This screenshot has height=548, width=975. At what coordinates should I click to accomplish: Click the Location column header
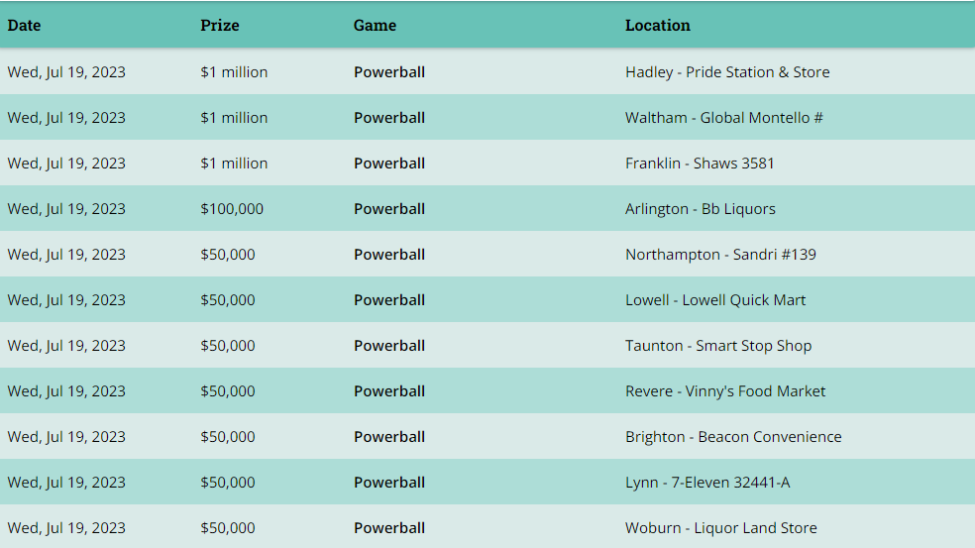[x=658, y=26]
